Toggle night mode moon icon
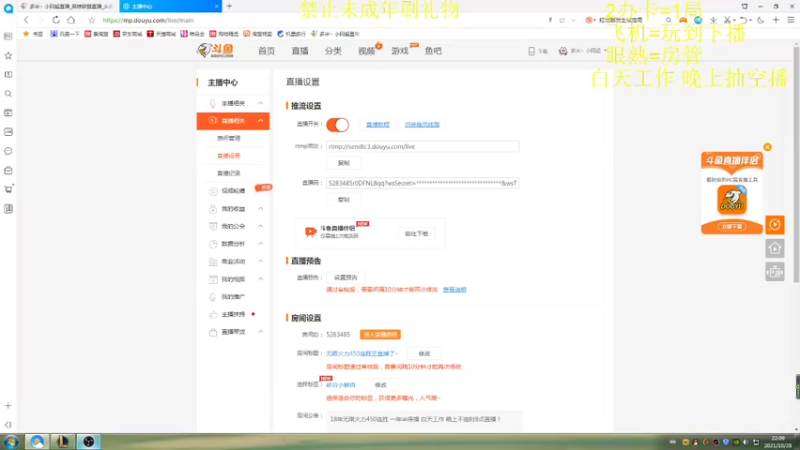 pos(761,20)
